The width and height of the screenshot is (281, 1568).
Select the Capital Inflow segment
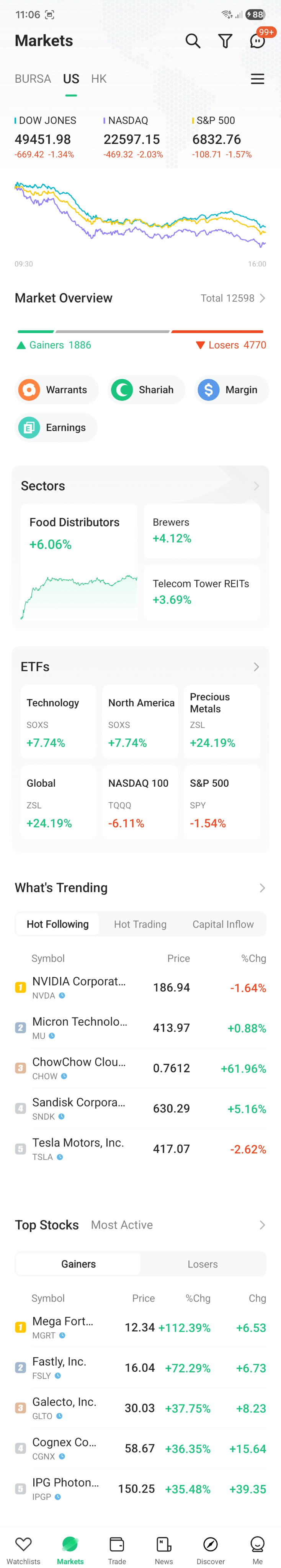222,924
